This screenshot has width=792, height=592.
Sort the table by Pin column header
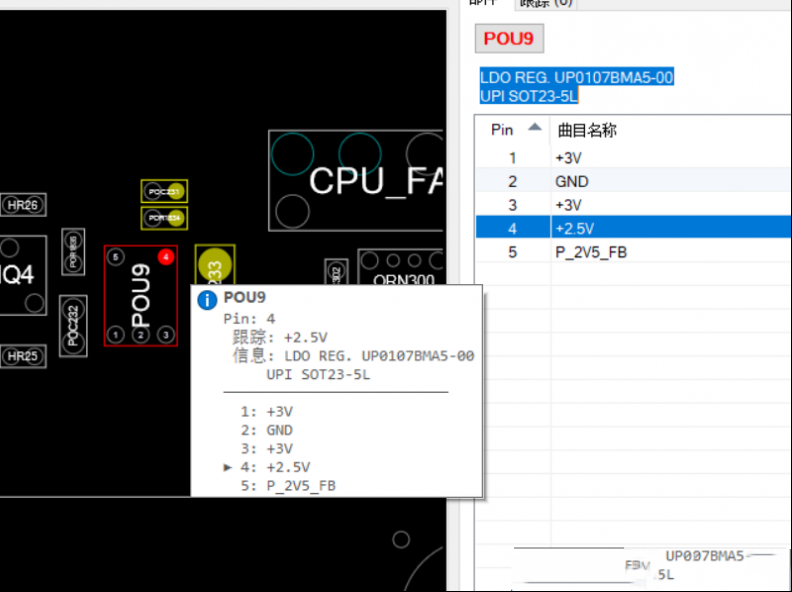pos(512,130)
